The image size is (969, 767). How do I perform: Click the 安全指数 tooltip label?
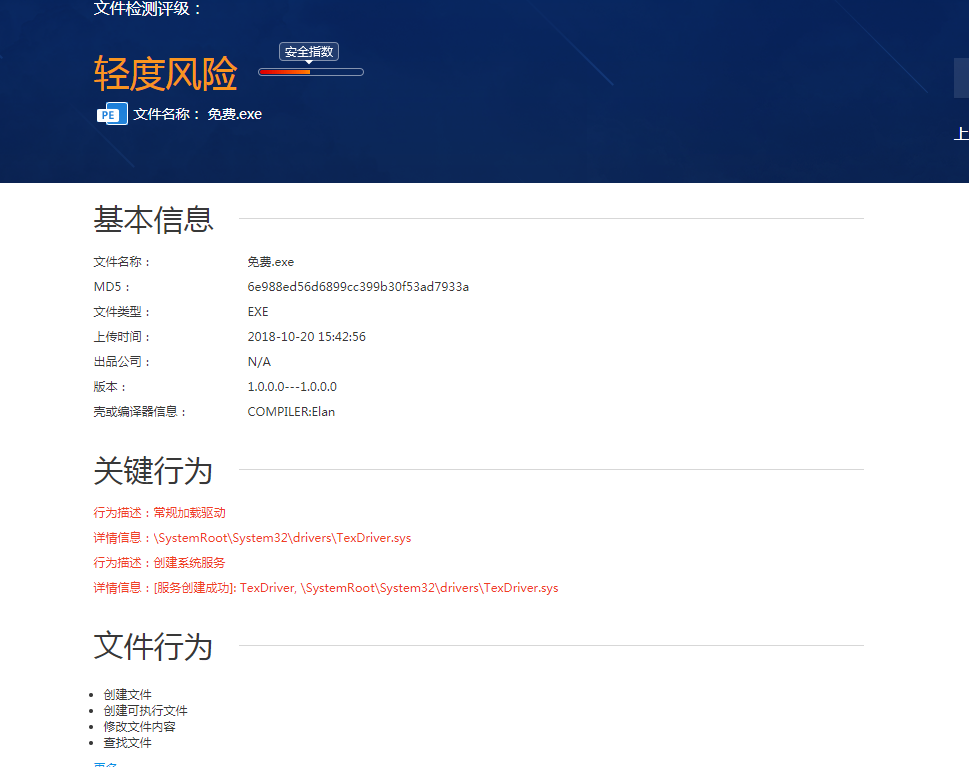click(309, 52)
